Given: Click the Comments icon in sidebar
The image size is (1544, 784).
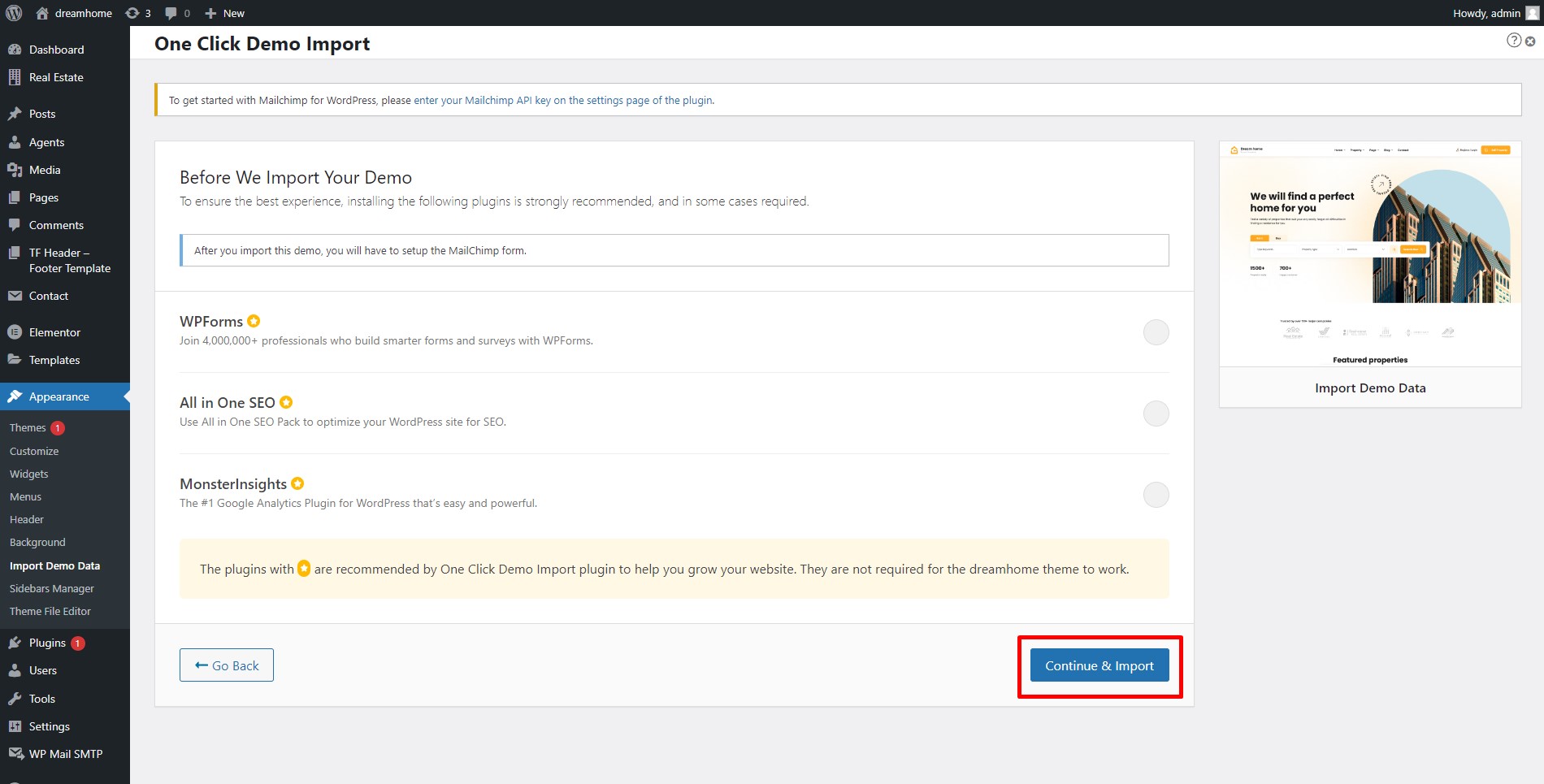Looking at the screenshot, I should (x=15, y=225).
